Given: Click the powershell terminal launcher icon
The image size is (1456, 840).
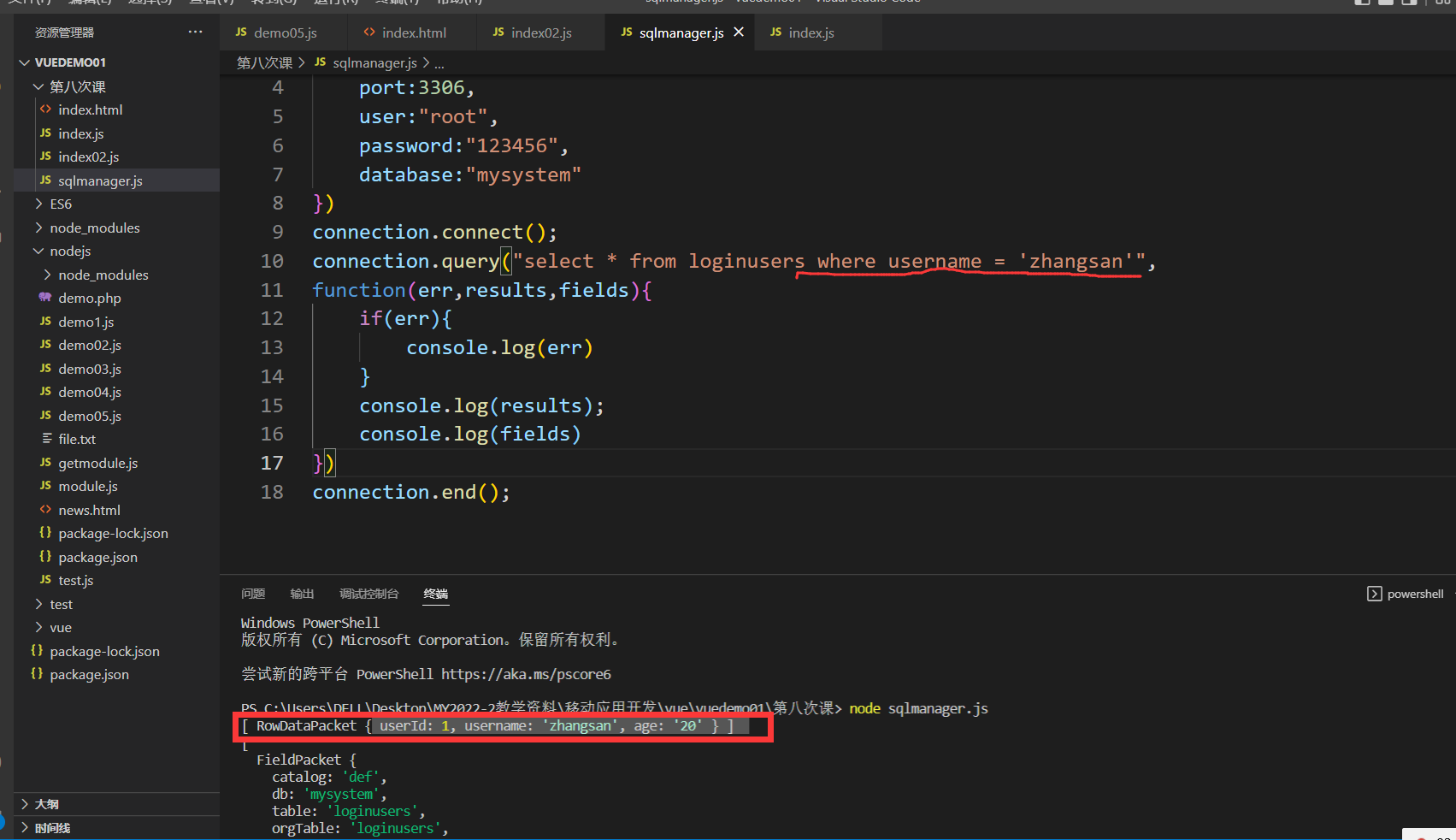Looking at the screenshot, I should (x=1374, y=594).
